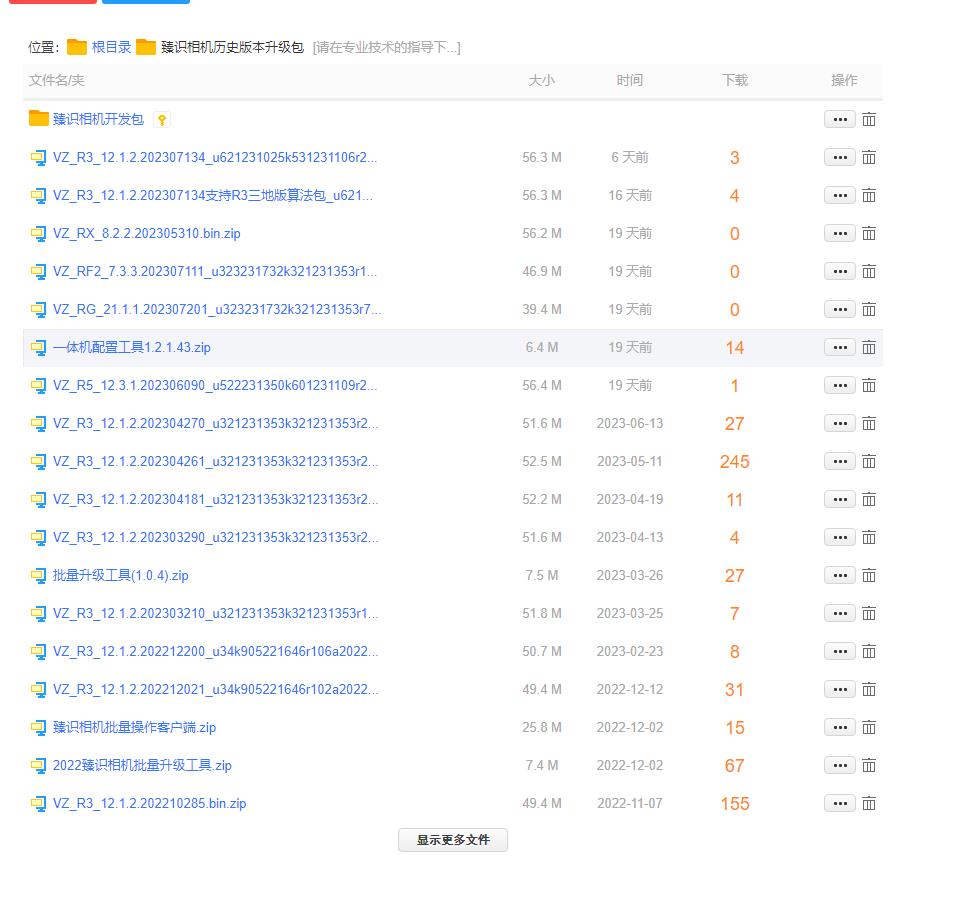Click file icon of VZ_R3_12.1.2.202210285.bin.zip
Viewport: 972px width, 913px height.
38,804
